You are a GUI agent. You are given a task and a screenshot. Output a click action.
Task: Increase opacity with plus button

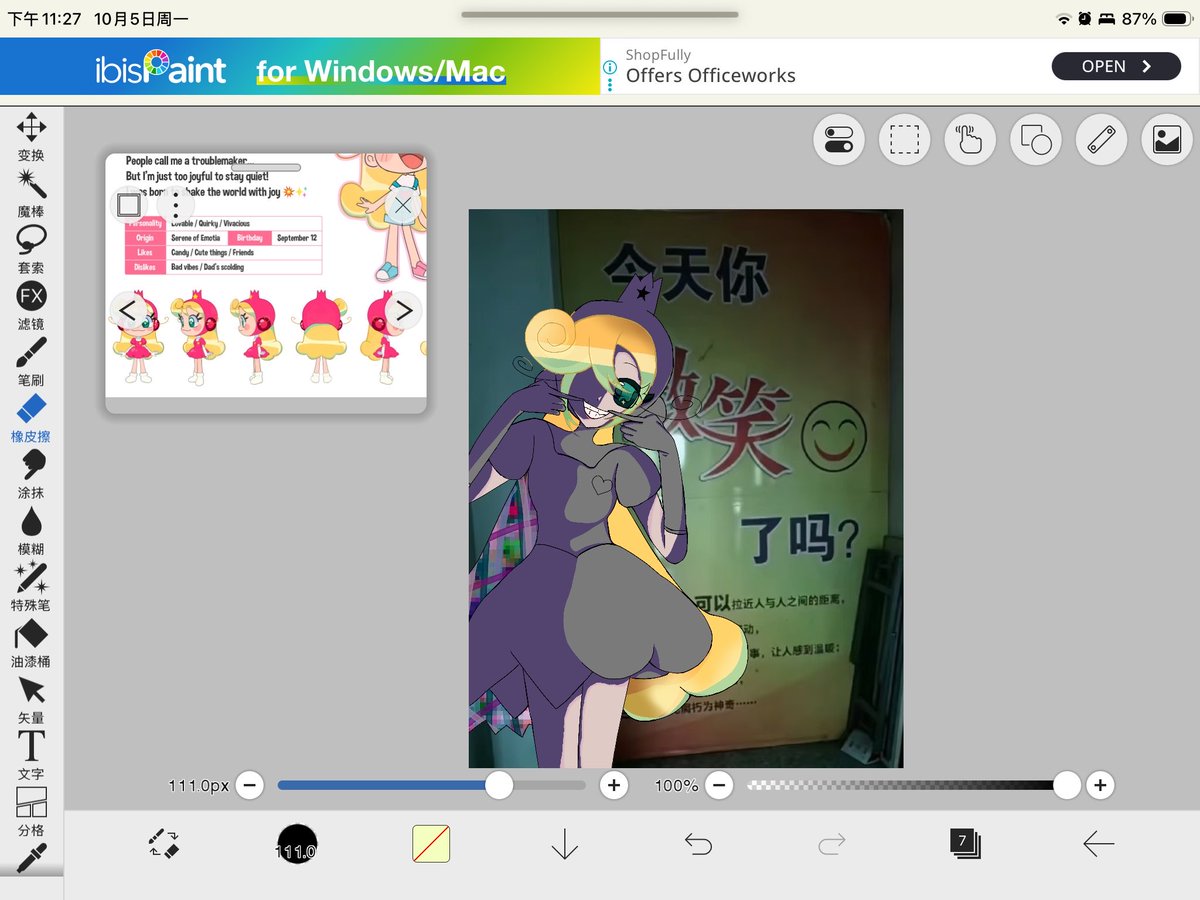(x=1100, y=786)
